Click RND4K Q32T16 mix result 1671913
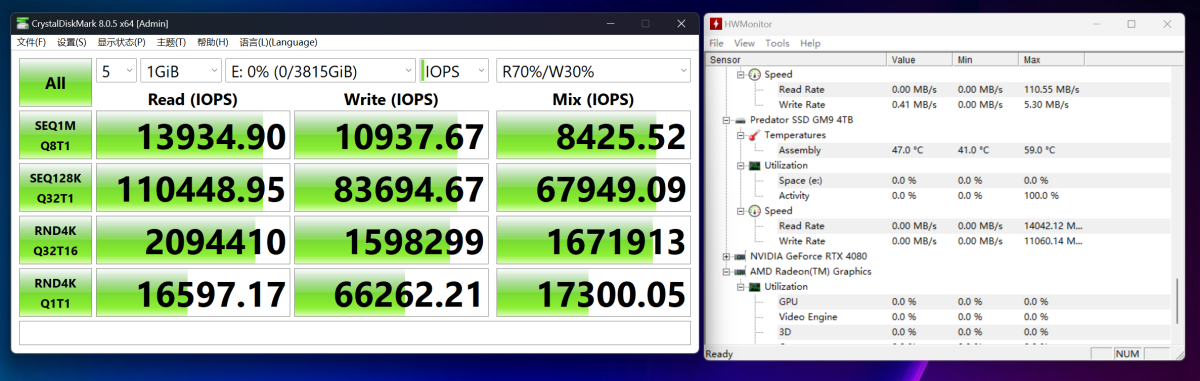 (594, 240)
